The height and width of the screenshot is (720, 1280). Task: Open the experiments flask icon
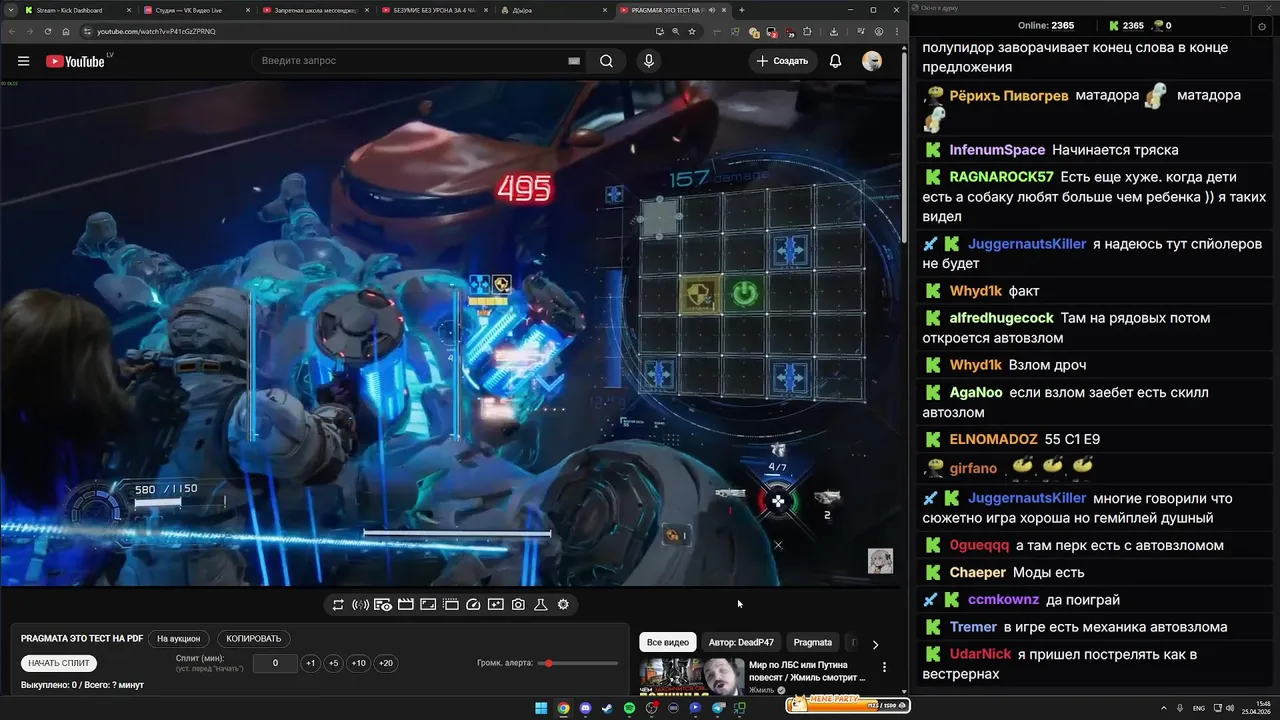click(541, 604)
